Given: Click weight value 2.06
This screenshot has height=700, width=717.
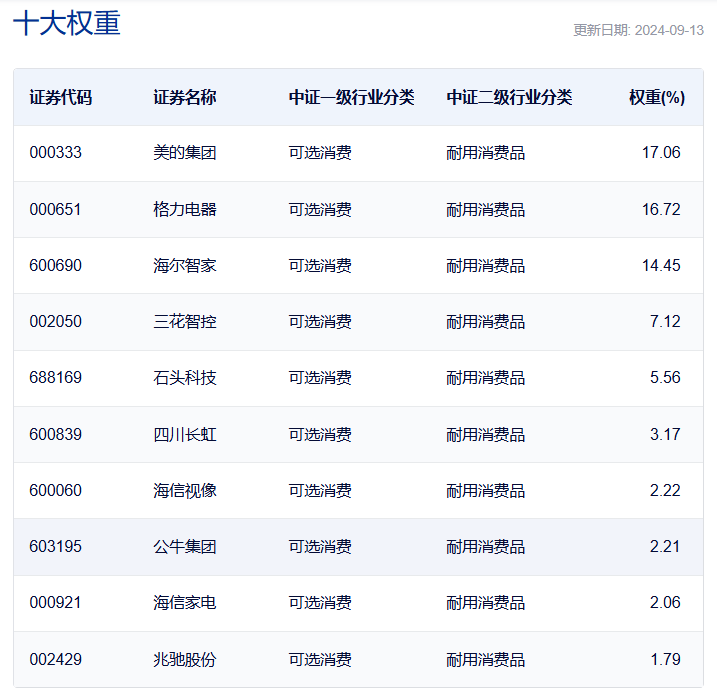Looking at the screenshot, I should (665, 602).
